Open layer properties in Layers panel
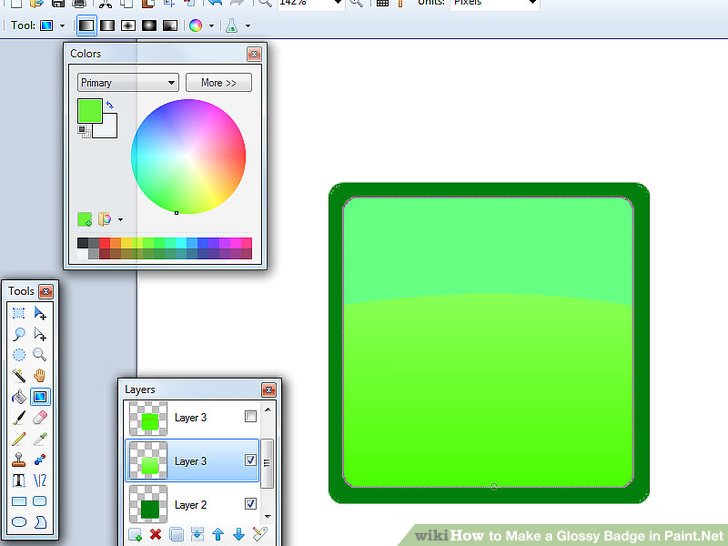The height and width of the screenshot is (546, 728). point(260,534)
